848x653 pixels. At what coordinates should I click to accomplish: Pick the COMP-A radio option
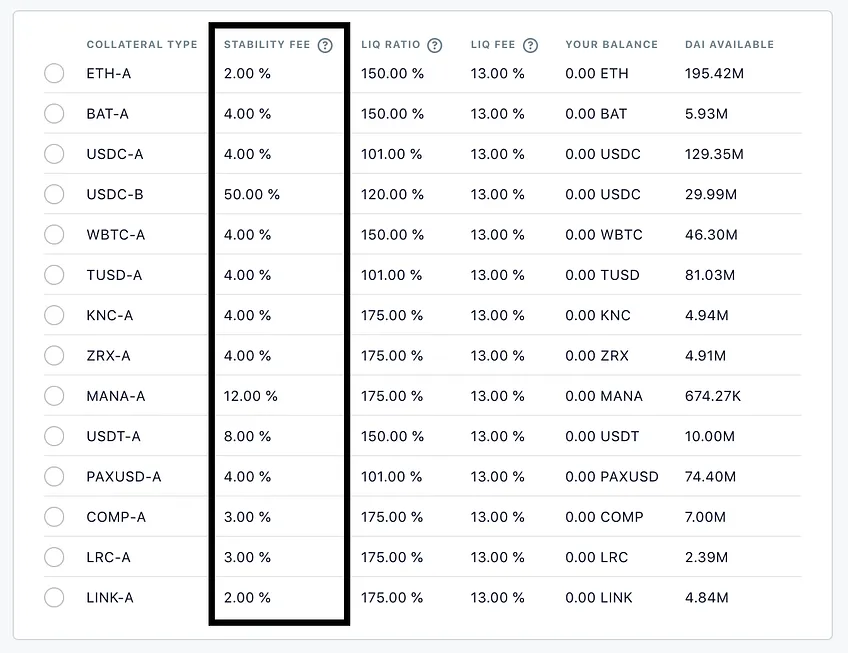coord(54,517)
